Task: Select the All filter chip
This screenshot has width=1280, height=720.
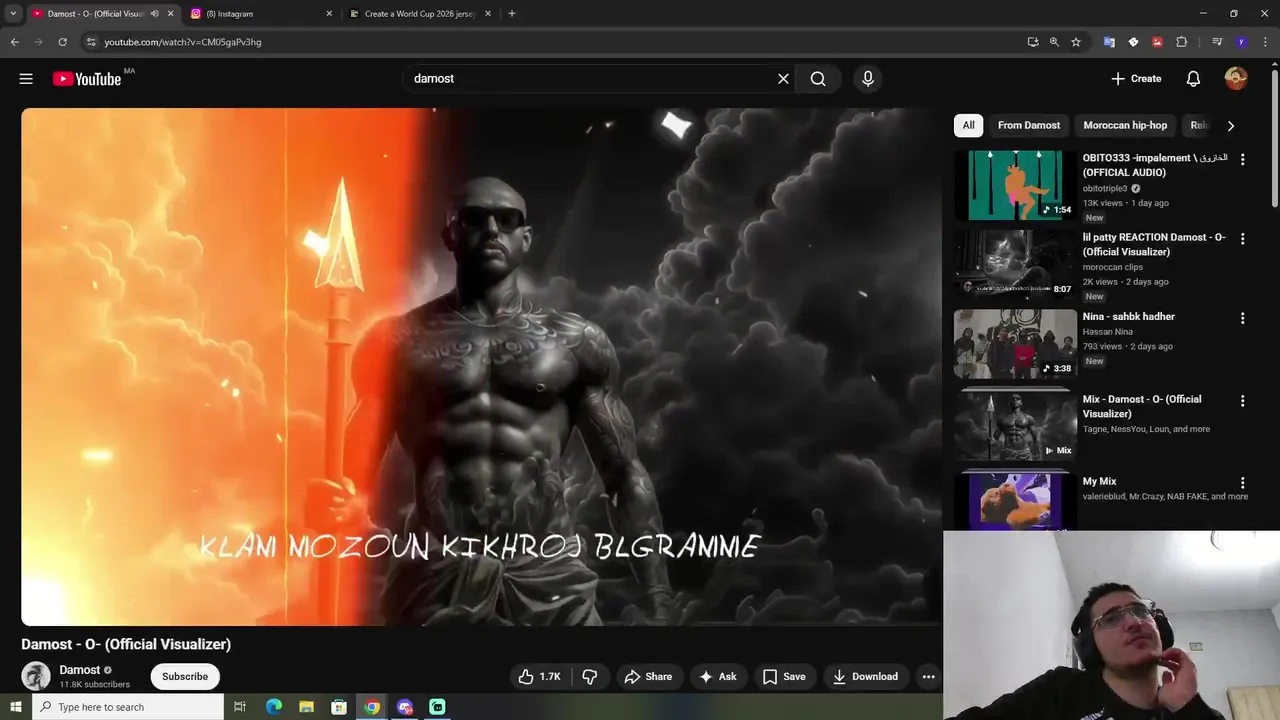Action: click(x=968, y=125)
